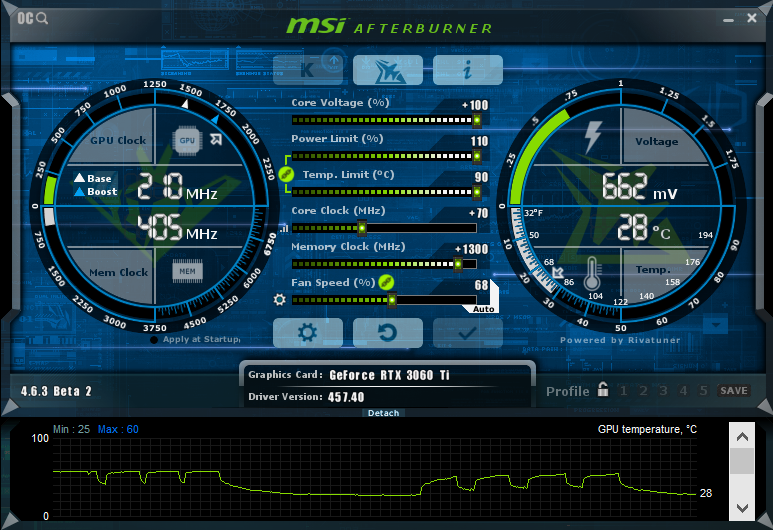
Task: Click the graph scroll down arrow
Action: (x=742, y=508)
